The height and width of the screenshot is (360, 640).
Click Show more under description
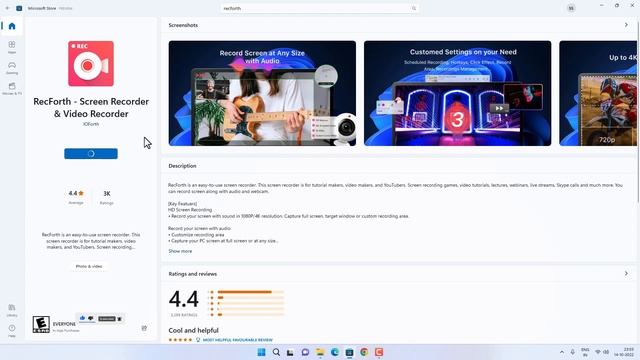180,251
